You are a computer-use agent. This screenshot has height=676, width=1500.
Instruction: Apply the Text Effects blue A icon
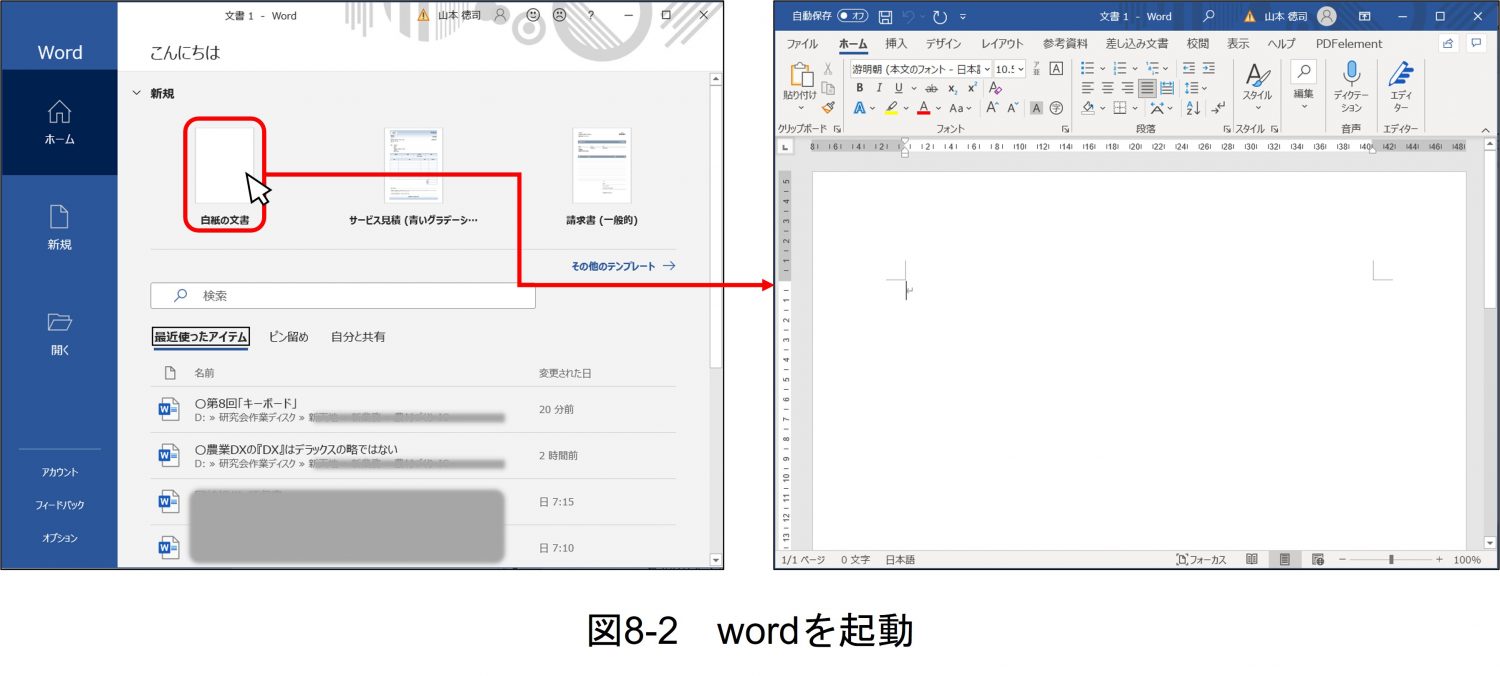pyautogui.click(x=859, y=108)
